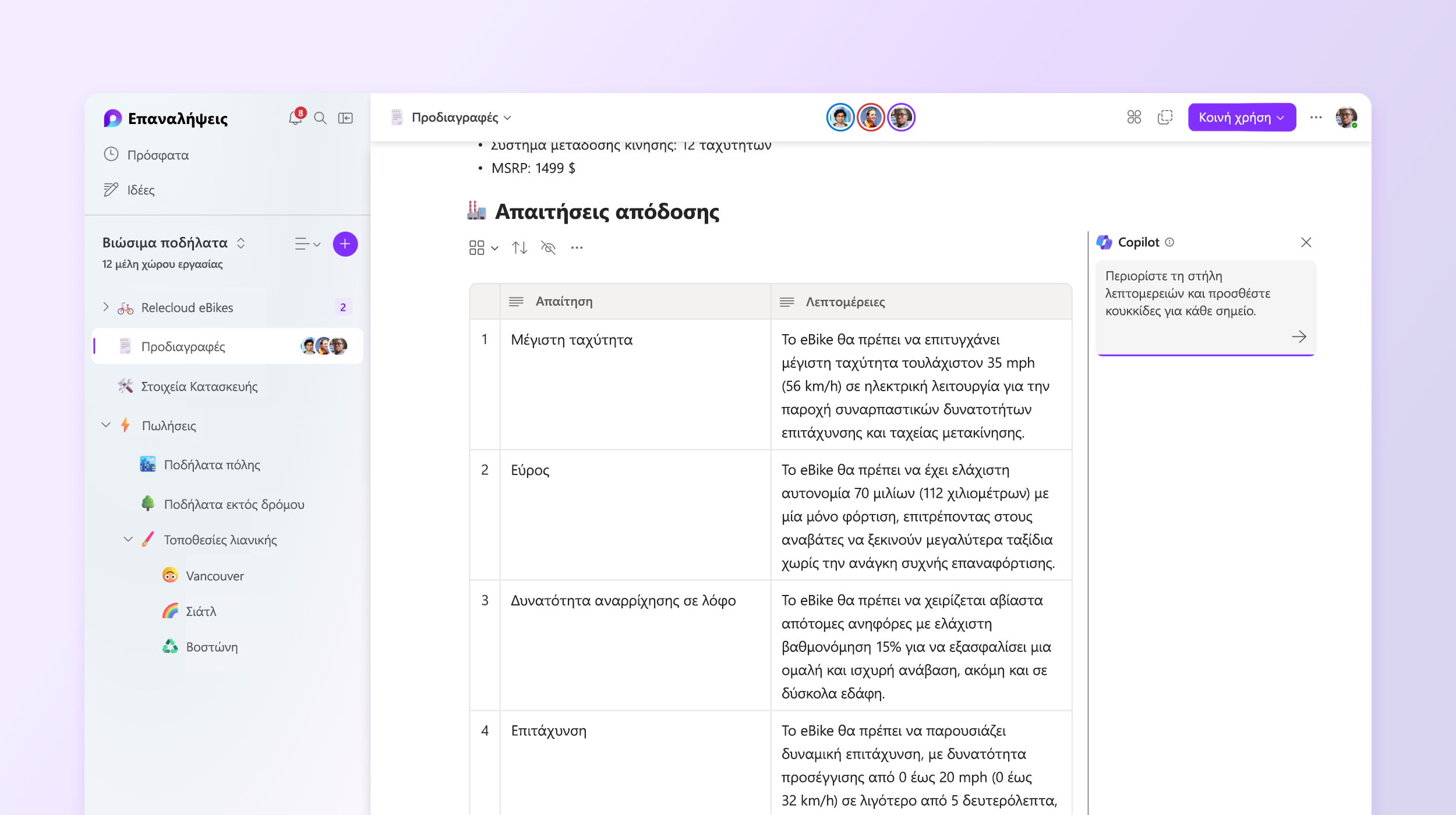Click the Copilot prompt text field
1456x815 pixels.
(x=1206, y=307)
